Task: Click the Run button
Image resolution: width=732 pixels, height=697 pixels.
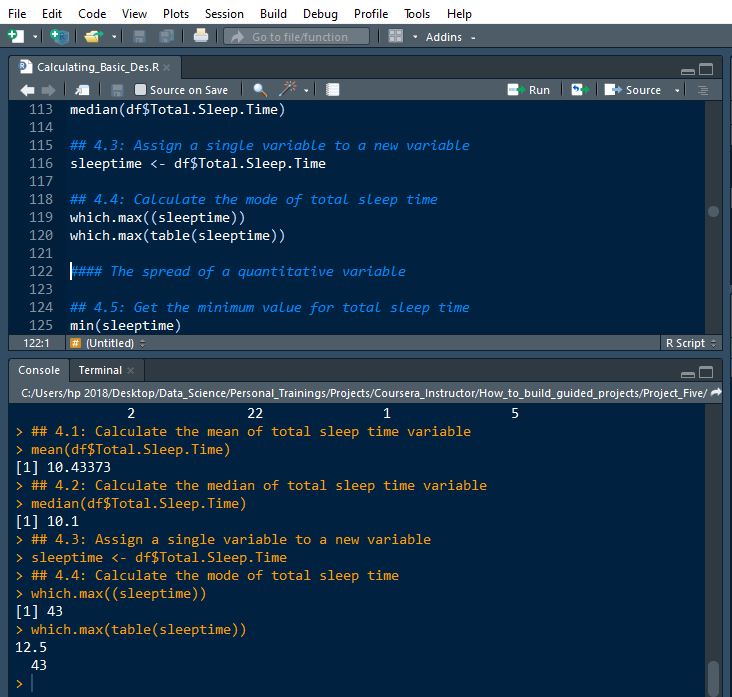Action: [x=529, y=90]
